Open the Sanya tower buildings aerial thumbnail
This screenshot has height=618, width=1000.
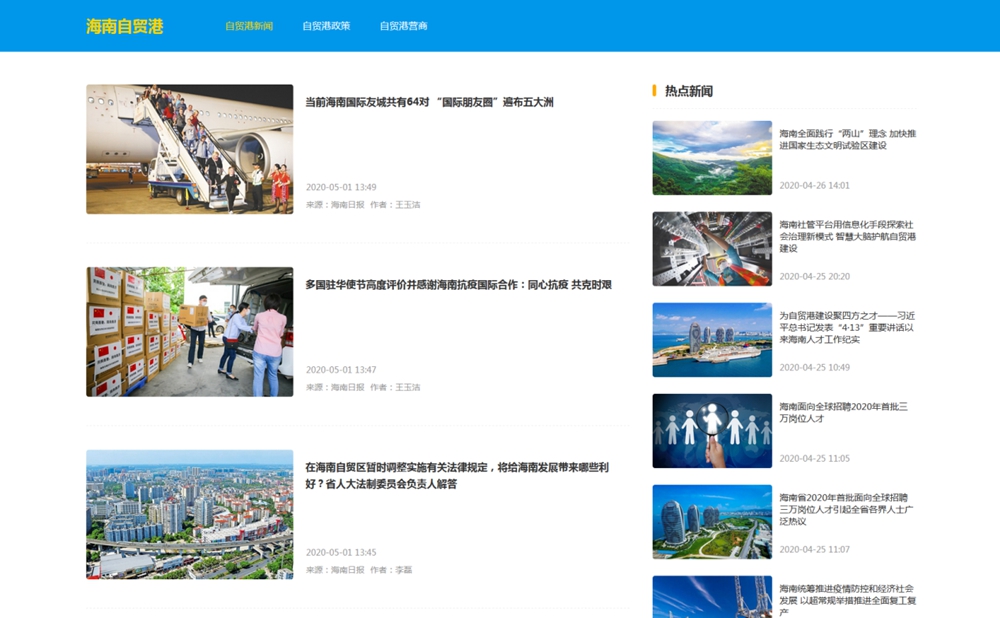(712, 522)
